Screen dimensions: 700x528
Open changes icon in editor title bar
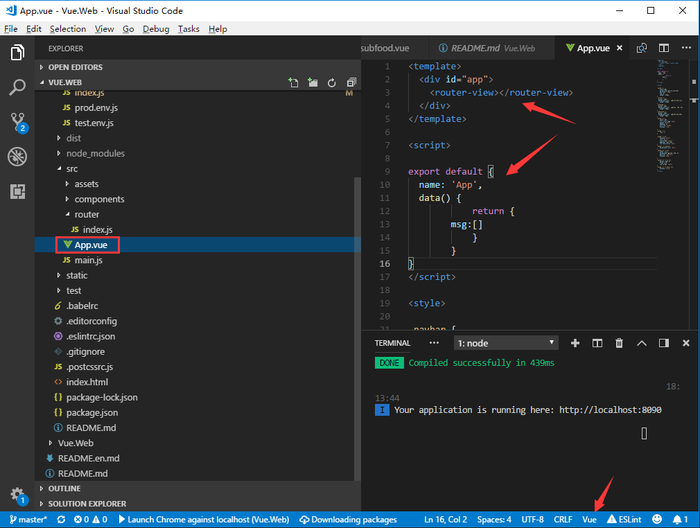click(x=642, y=48)
